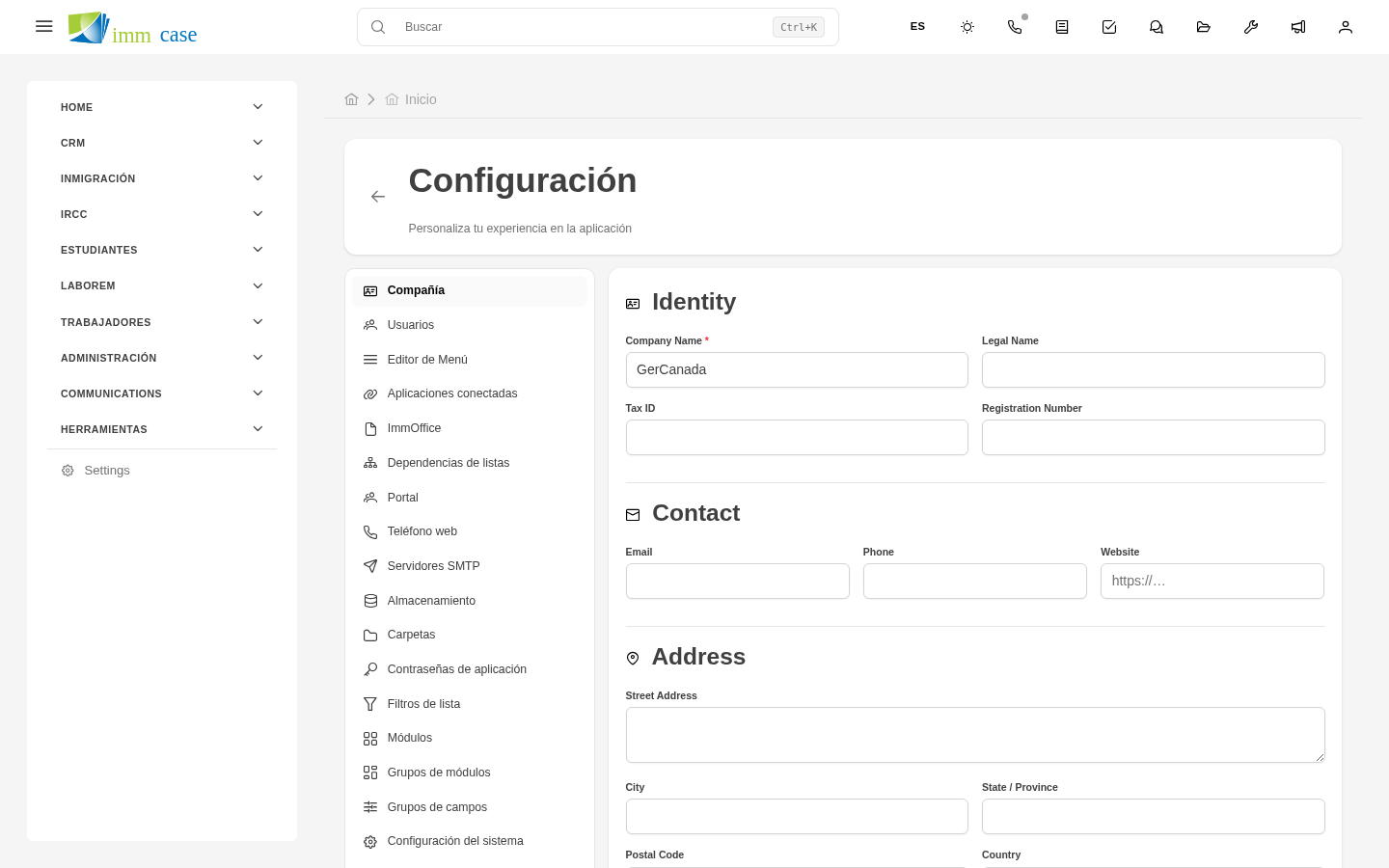Open Configuración del sistema section
The image size is (1389, 868).
[470, 841]
